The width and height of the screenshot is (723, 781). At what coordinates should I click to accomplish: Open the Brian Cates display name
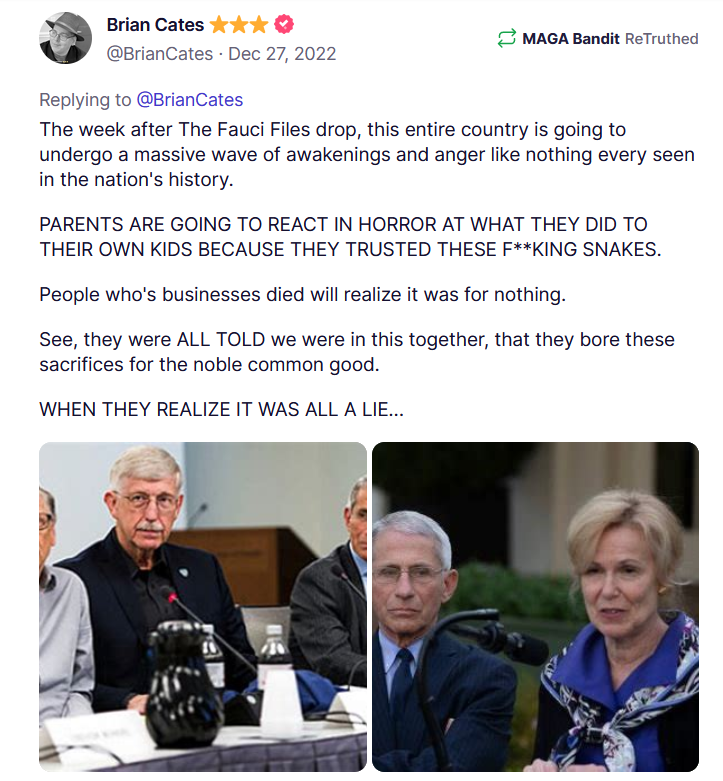pos(155,25)
